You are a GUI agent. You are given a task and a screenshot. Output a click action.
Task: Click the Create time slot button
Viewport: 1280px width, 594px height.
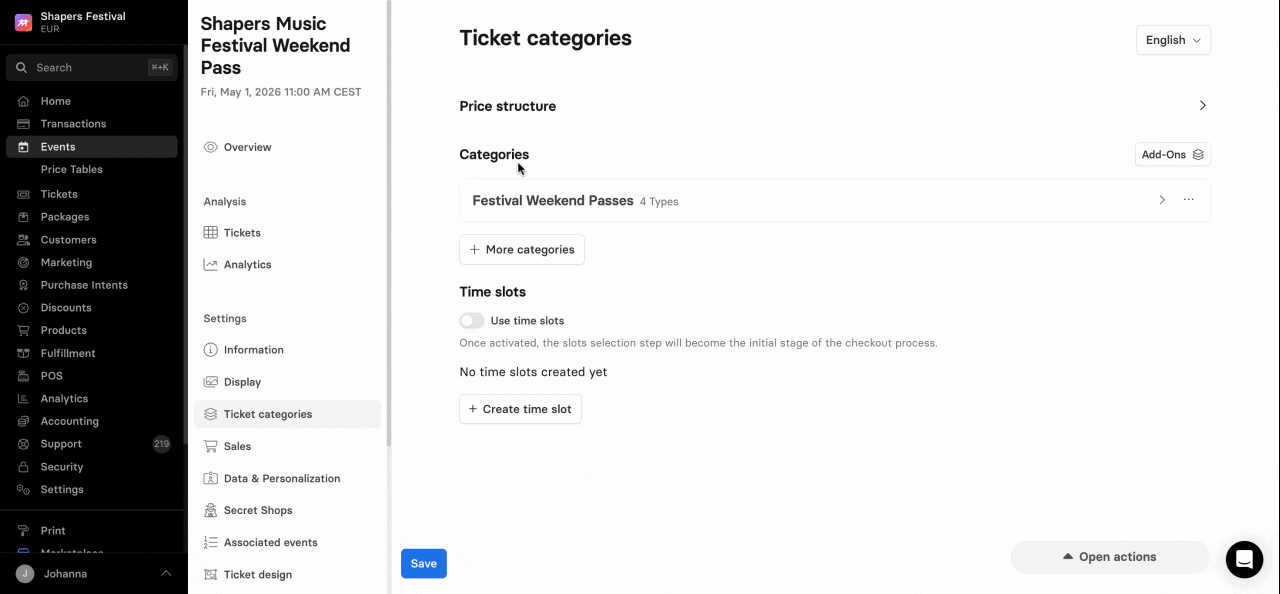pyautogui.click(x=520, y=409)
